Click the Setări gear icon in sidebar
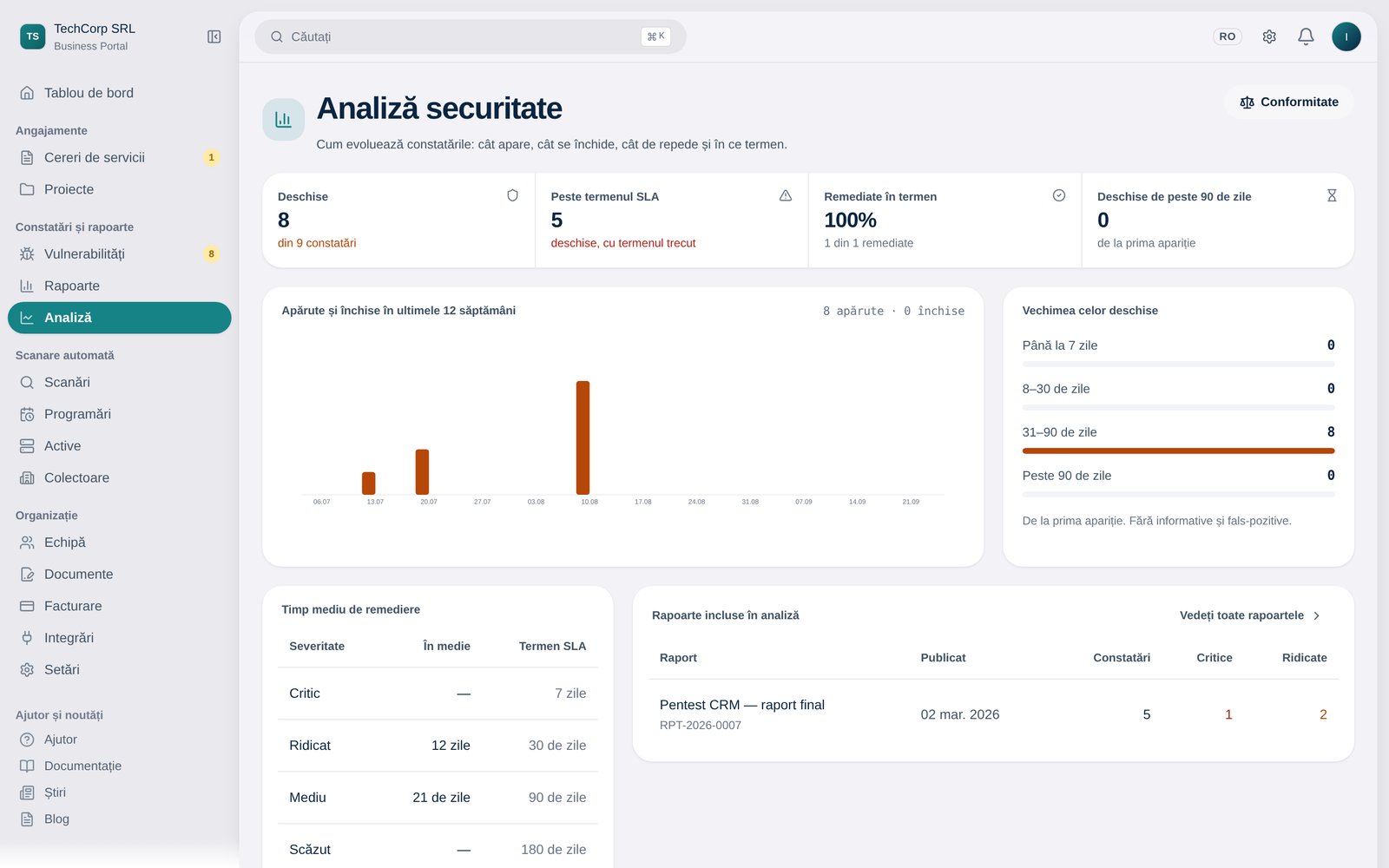 point(27,670)
